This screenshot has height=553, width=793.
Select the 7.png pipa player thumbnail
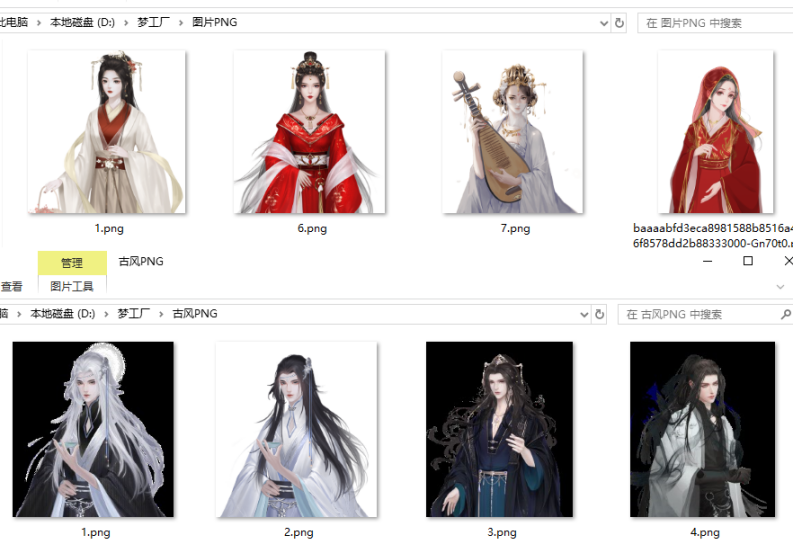coord(513,132)
